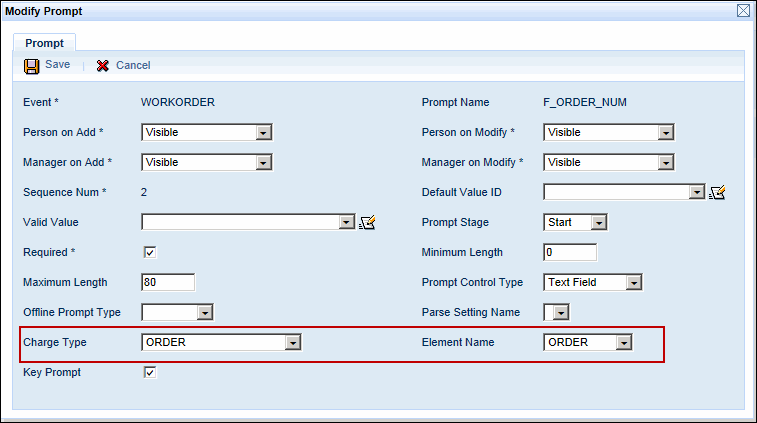
Task: Click the Maximum Length input field
Action: point(168,282)
